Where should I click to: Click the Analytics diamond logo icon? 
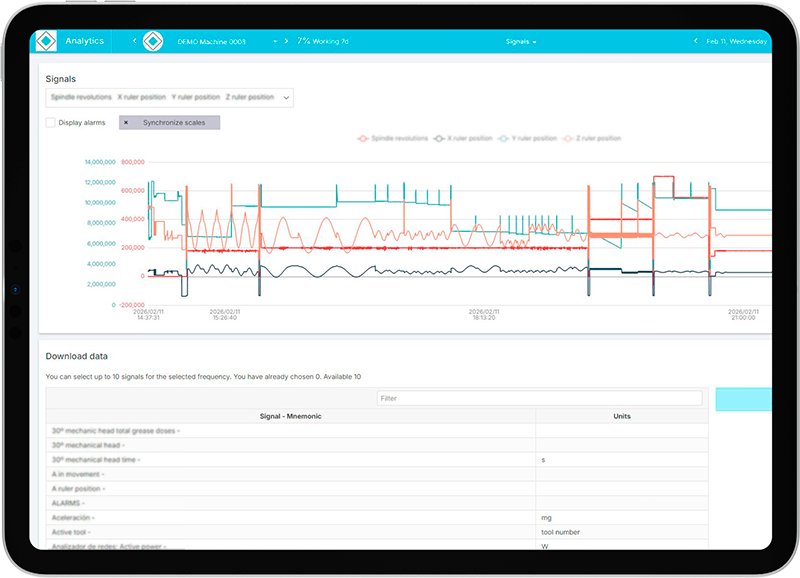(46, 41)
